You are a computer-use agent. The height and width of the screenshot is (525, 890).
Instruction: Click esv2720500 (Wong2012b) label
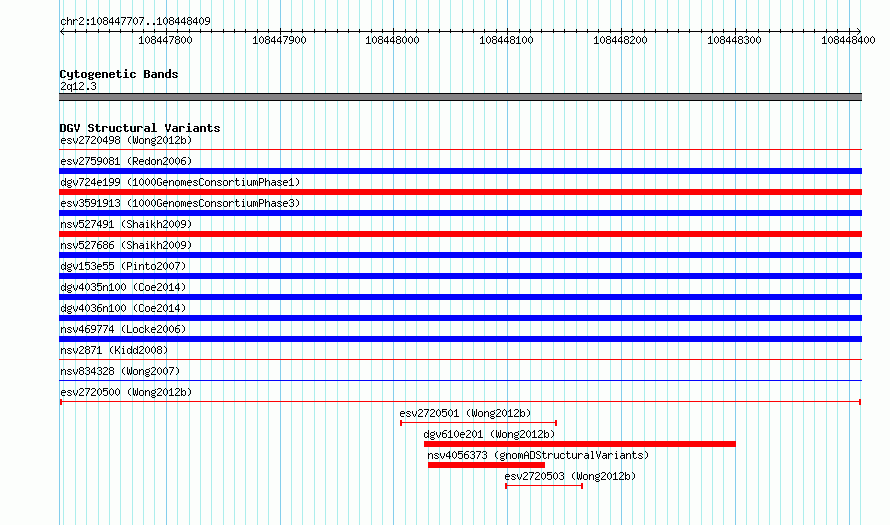point(126,392)
